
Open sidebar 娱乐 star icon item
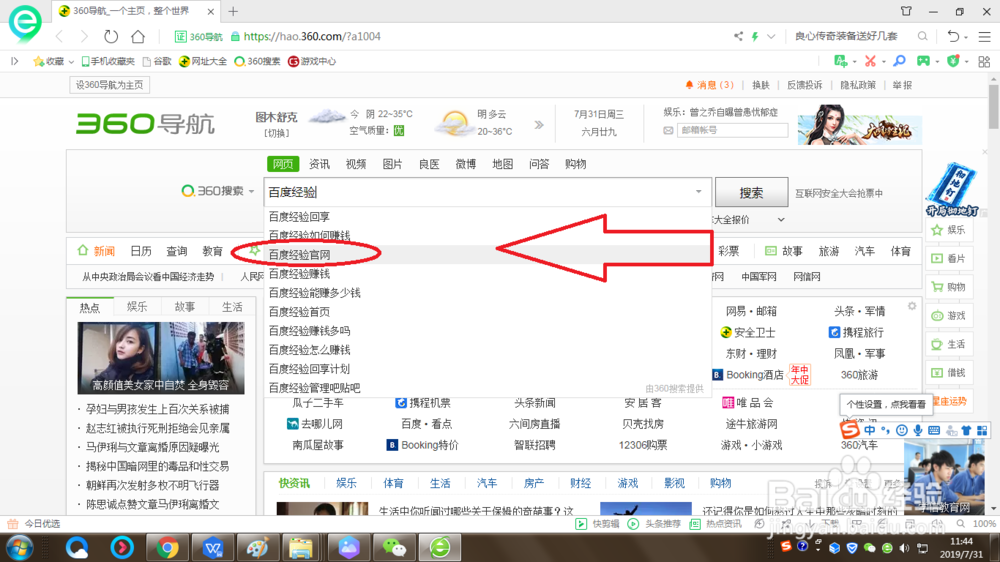point(948,230)
